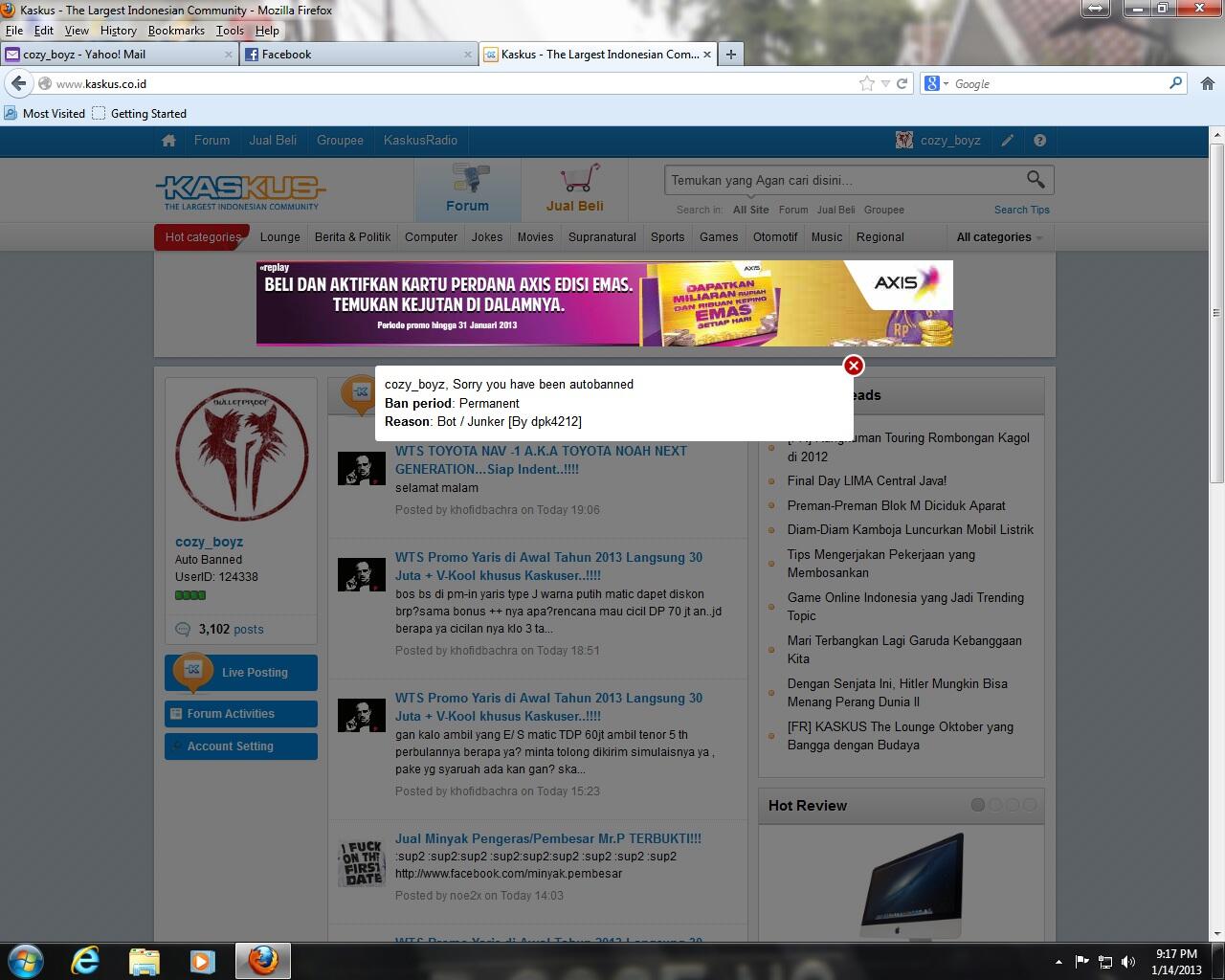Click the 3,102 posts link
1225x980 pixels.
coord(231,629)
